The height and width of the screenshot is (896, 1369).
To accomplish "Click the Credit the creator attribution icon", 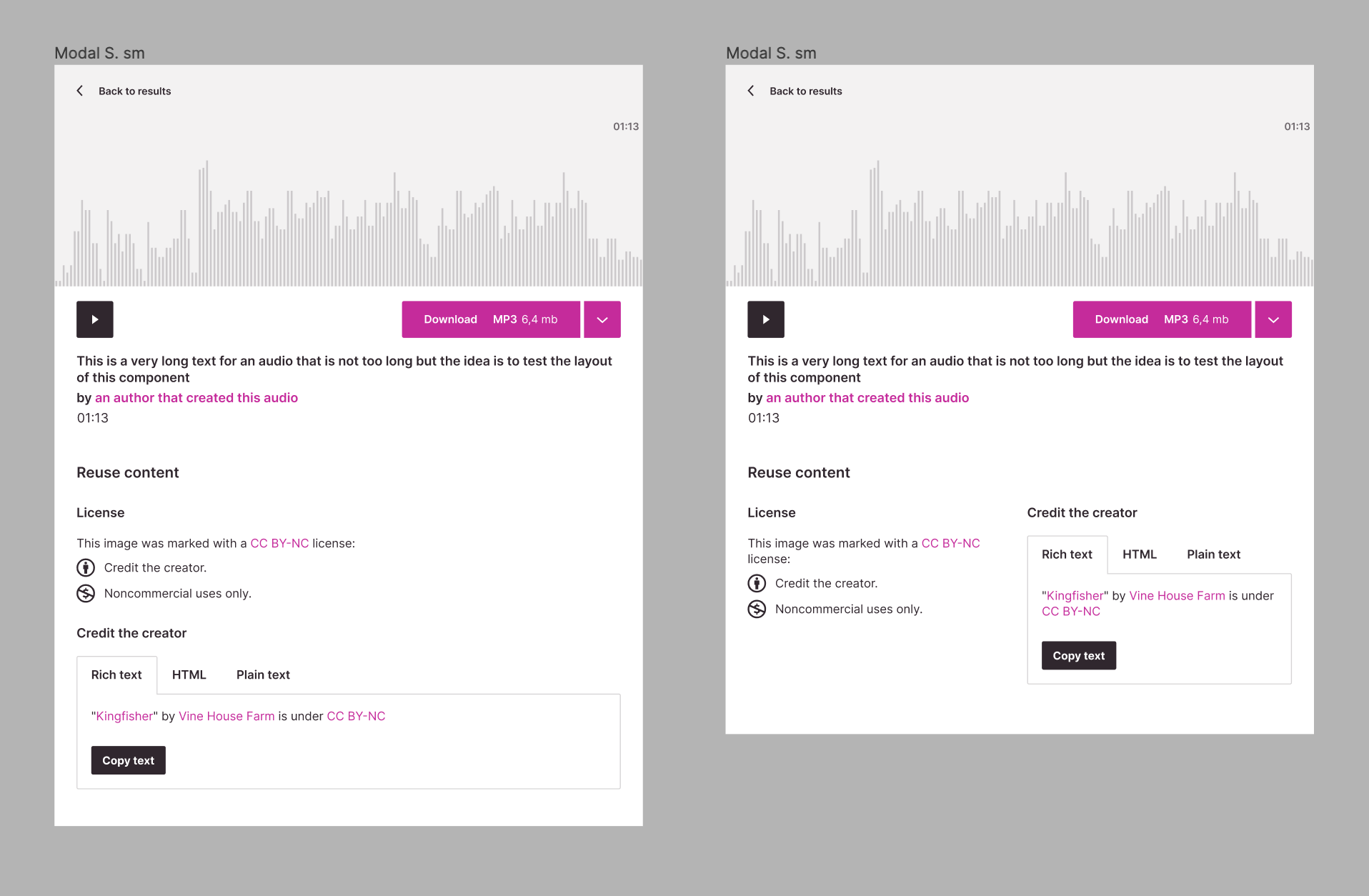I will [85, 567].
